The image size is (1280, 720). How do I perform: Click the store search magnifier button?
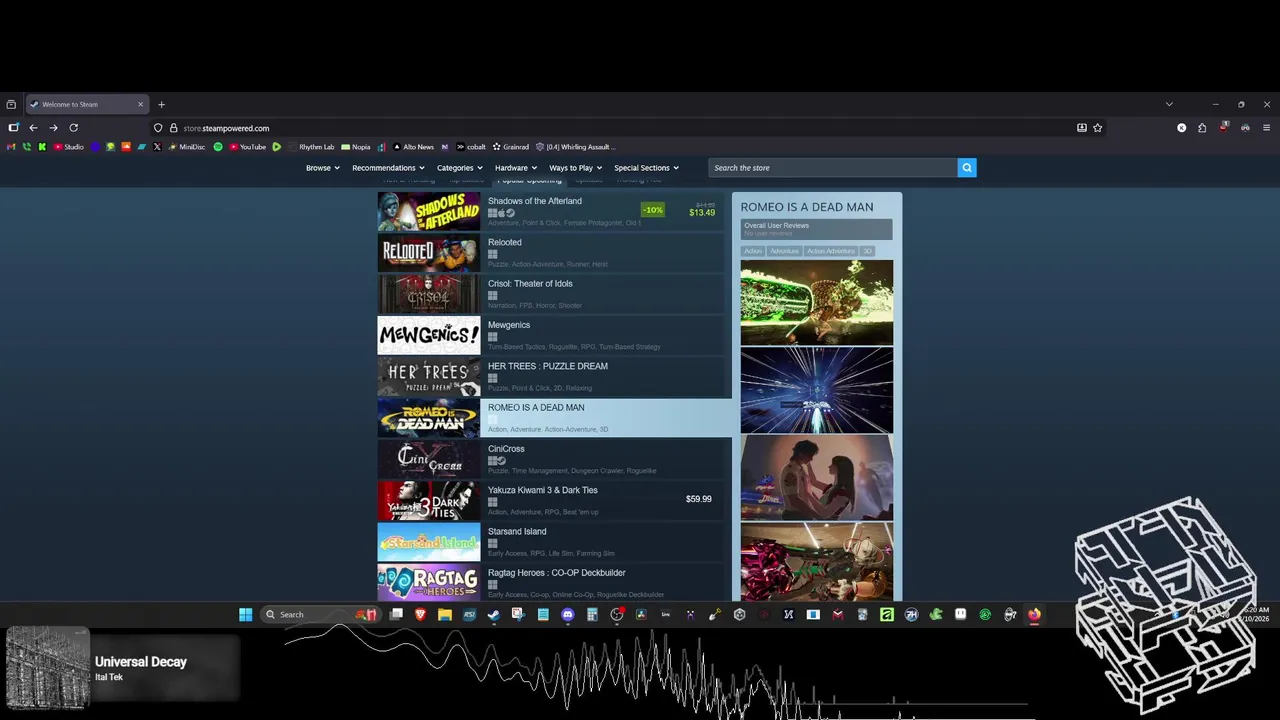coord(966,168)
